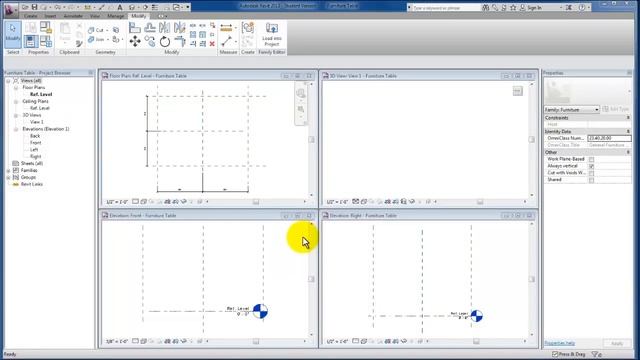Click the Offset tool in Modify panel
Image resolution: width=640 pixels, height=360 pixels.
pyautogui.click(x=150, y=28)
